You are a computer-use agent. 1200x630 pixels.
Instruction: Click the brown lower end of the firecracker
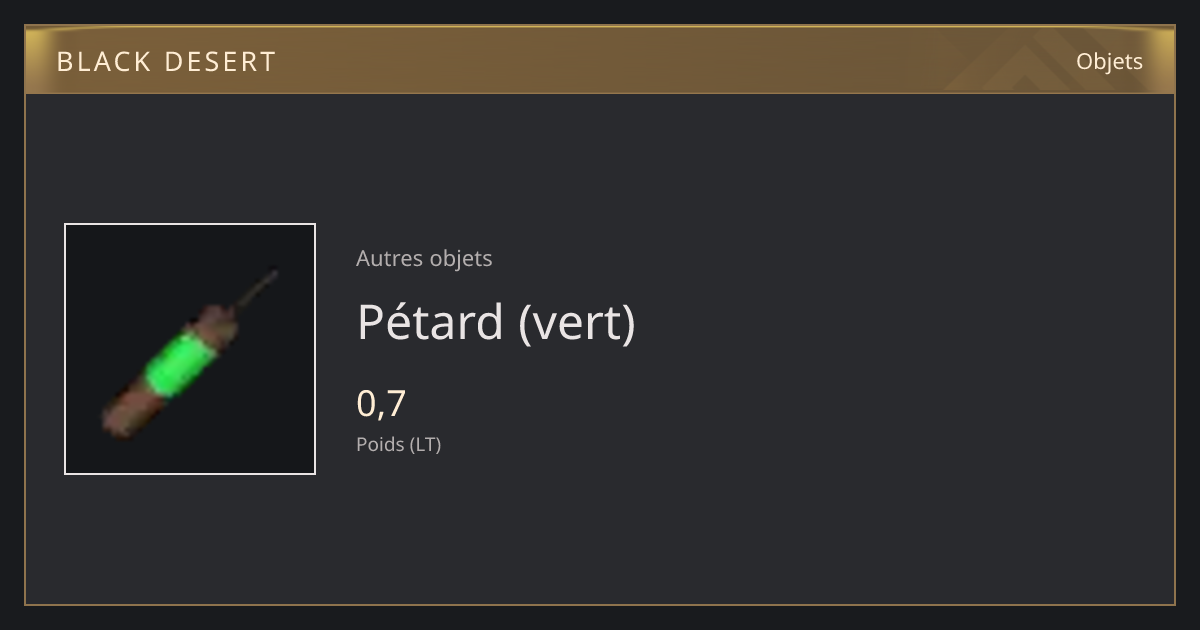coord(130,410)
